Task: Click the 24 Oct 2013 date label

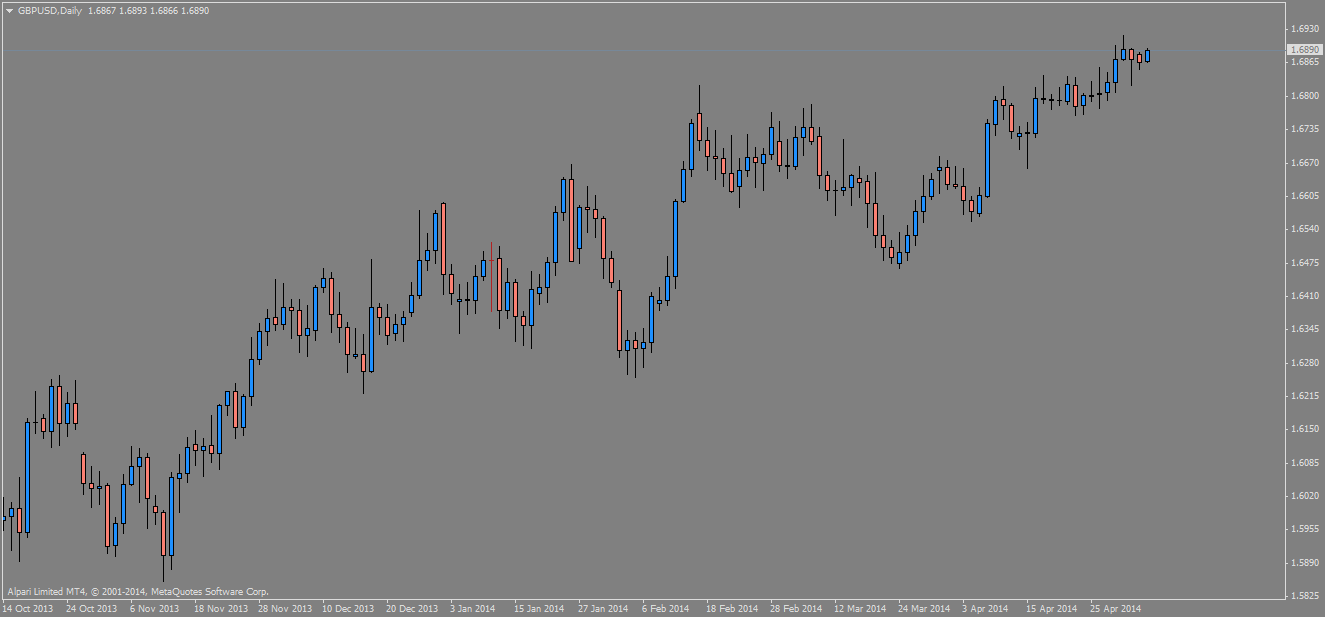Action: [92, 608]
